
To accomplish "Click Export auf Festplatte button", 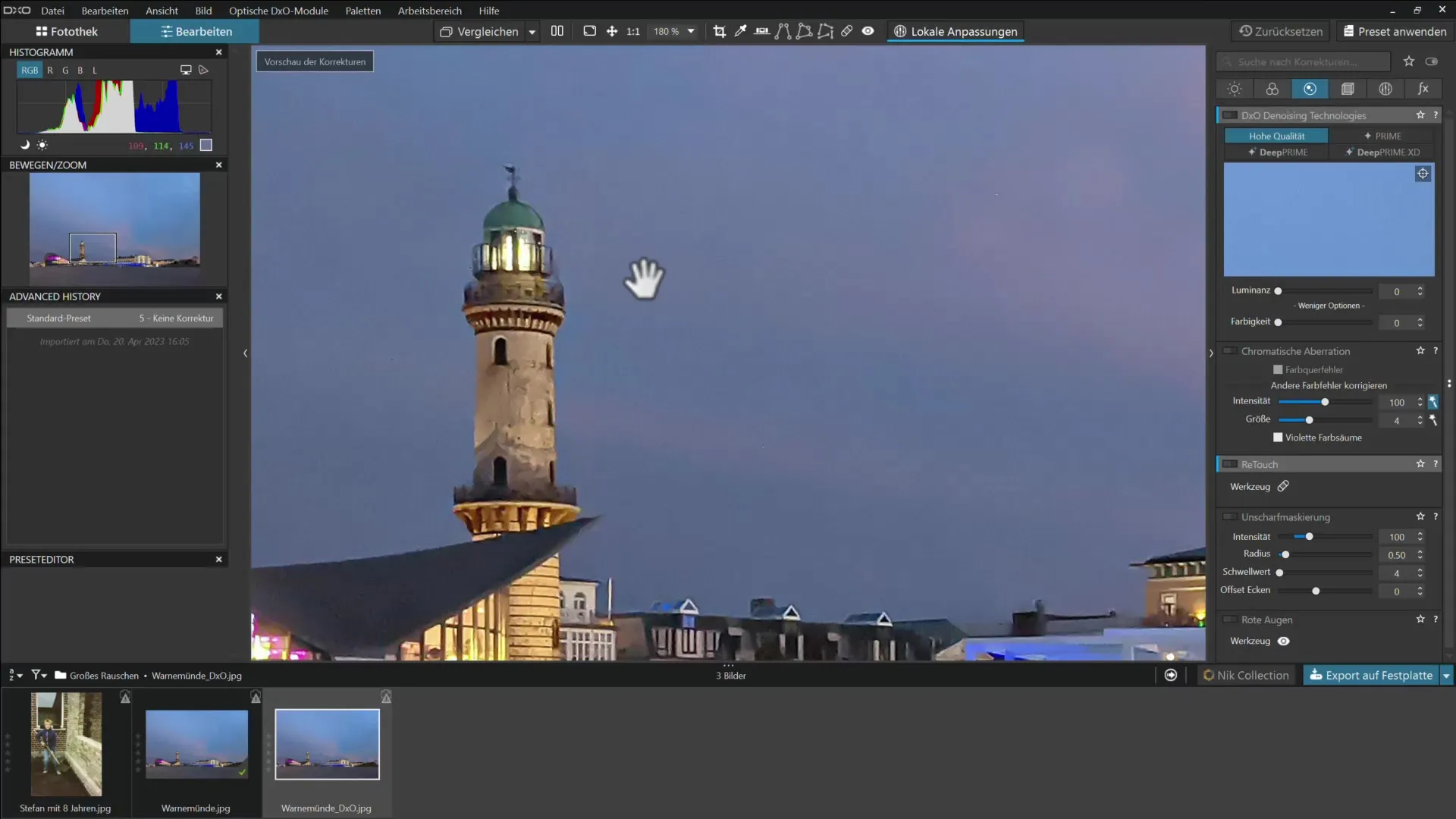I will [1376, 675].
